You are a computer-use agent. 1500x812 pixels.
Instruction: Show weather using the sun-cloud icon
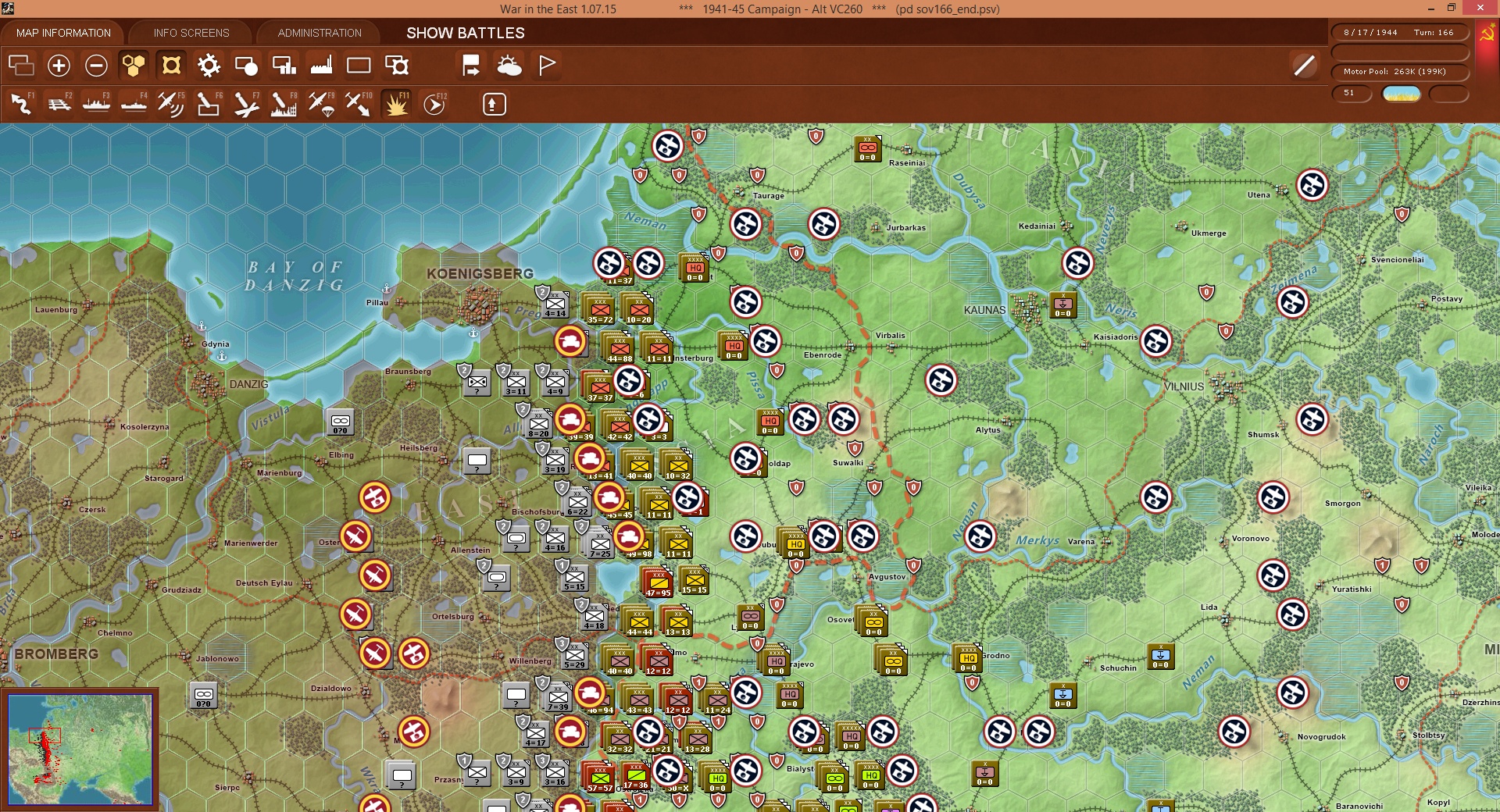click(x=509, y=66)
